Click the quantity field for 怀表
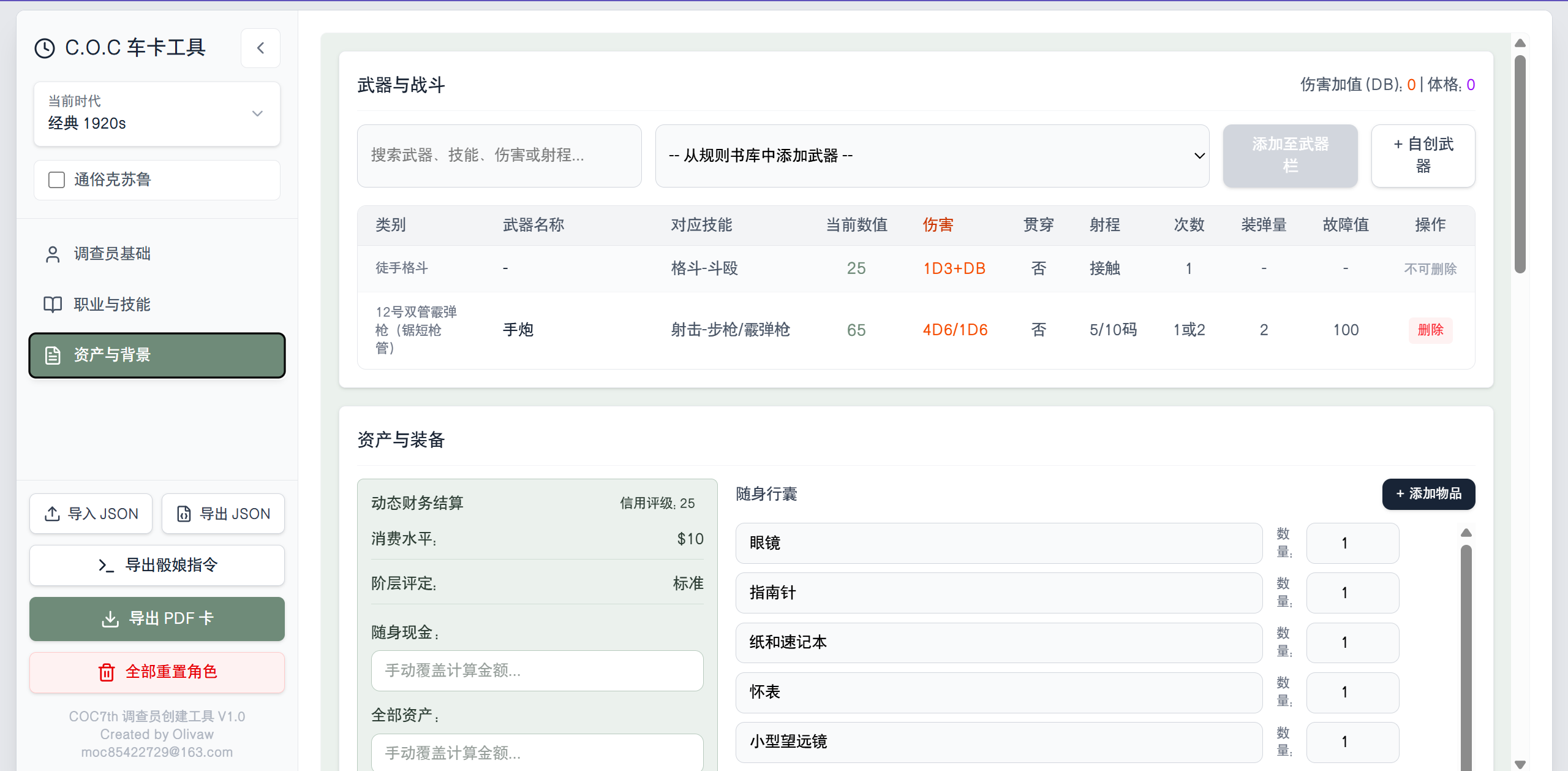The image size is (1568, 771). pyautogui.click(x=1352, y=692)
